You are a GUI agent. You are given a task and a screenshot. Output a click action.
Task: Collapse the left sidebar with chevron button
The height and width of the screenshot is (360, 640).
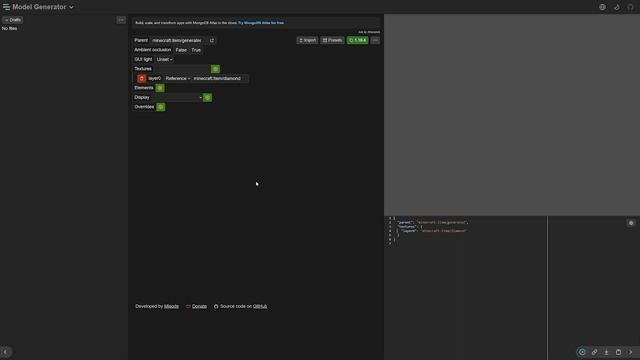coord(6,352)
